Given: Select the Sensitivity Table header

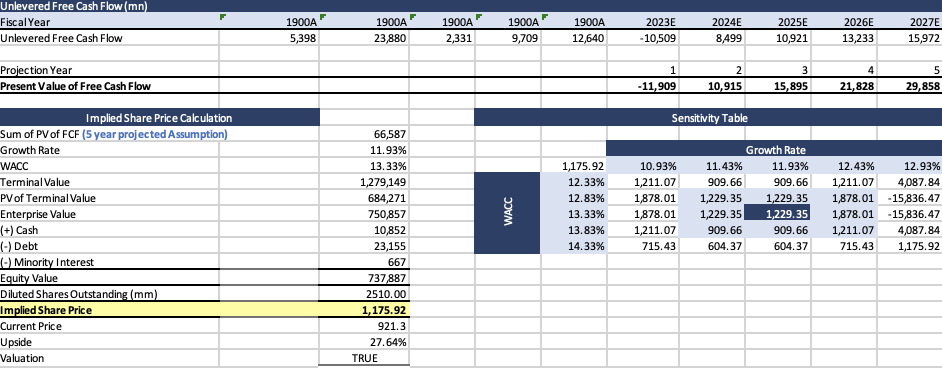Looking at the screenshot, I should click(x=708, y=118).
